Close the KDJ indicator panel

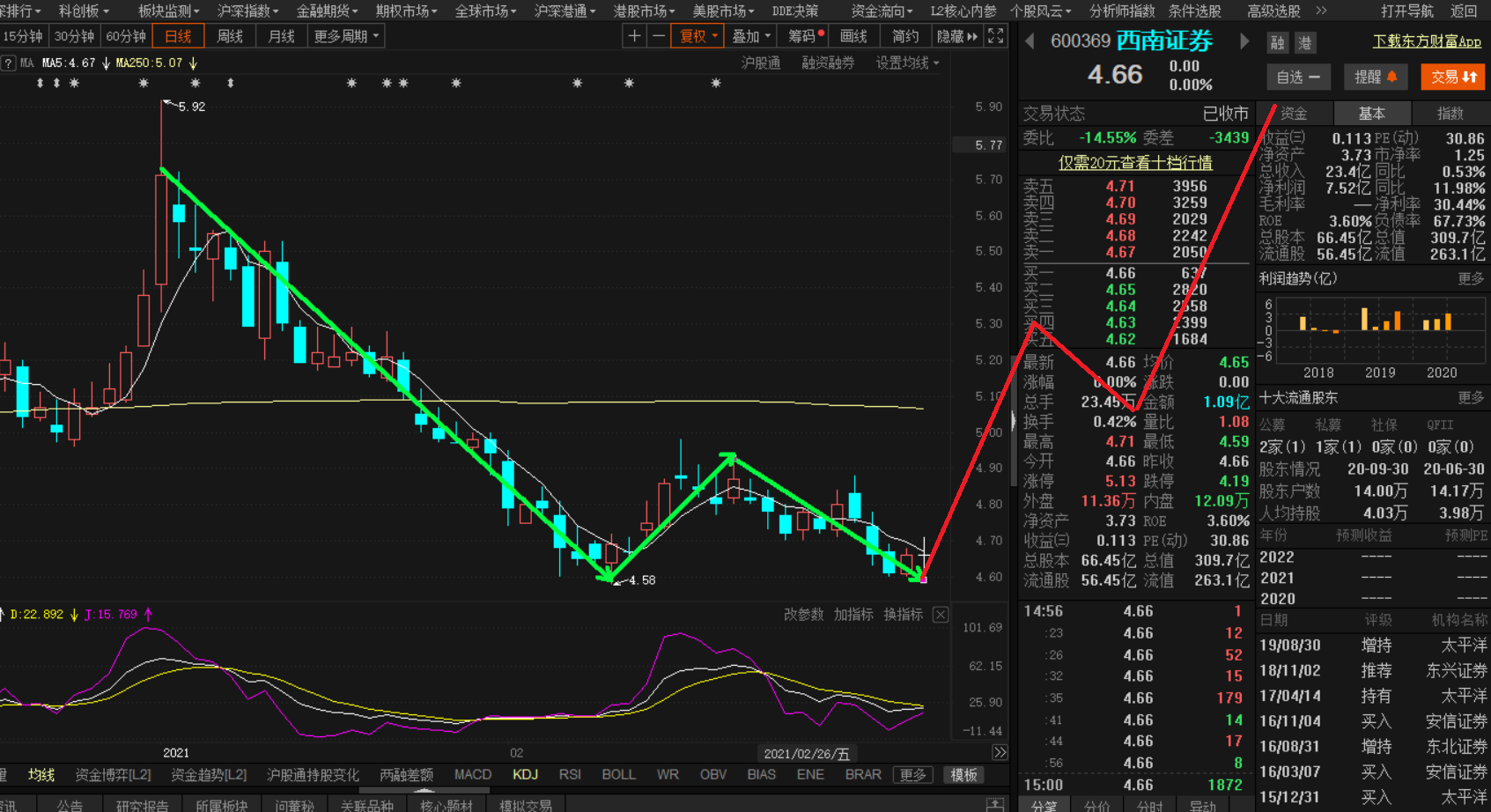click(x=941, y=615)
